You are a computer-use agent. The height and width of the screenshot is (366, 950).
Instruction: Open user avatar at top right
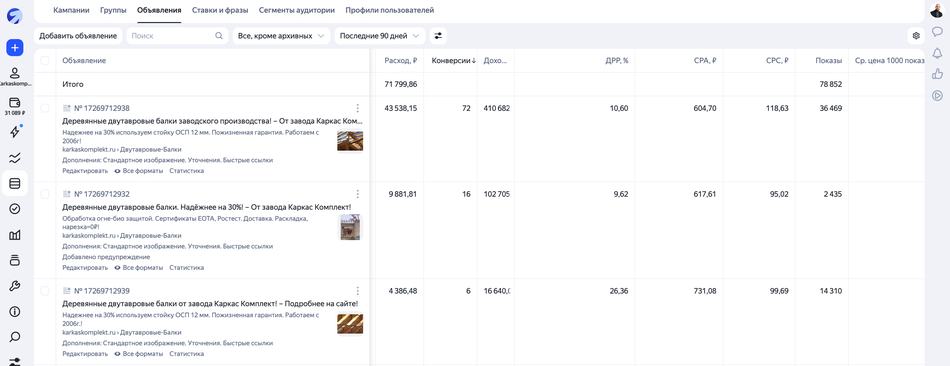tap(937, 10)
